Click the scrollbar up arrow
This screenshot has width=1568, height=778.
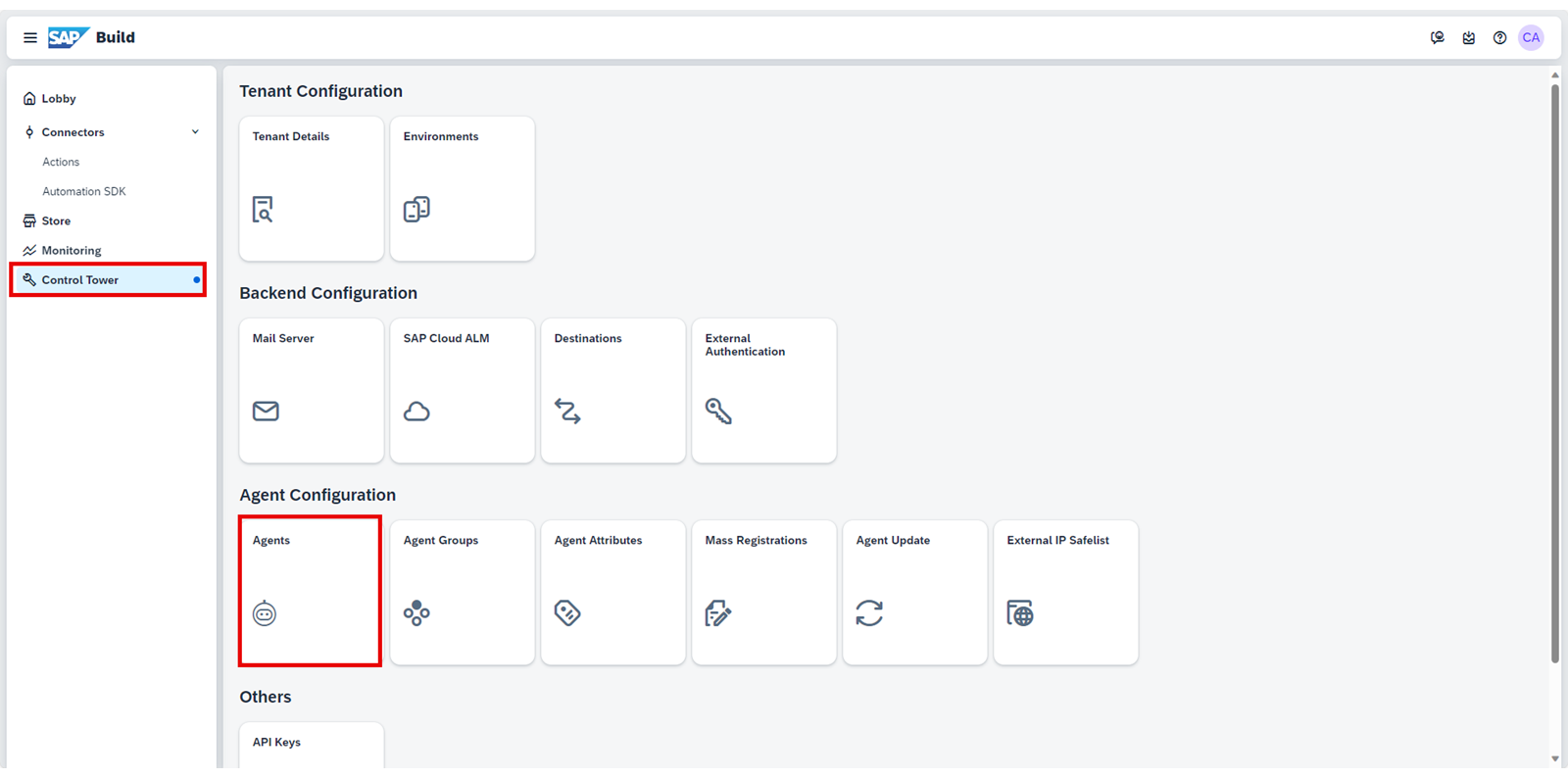1555,74
